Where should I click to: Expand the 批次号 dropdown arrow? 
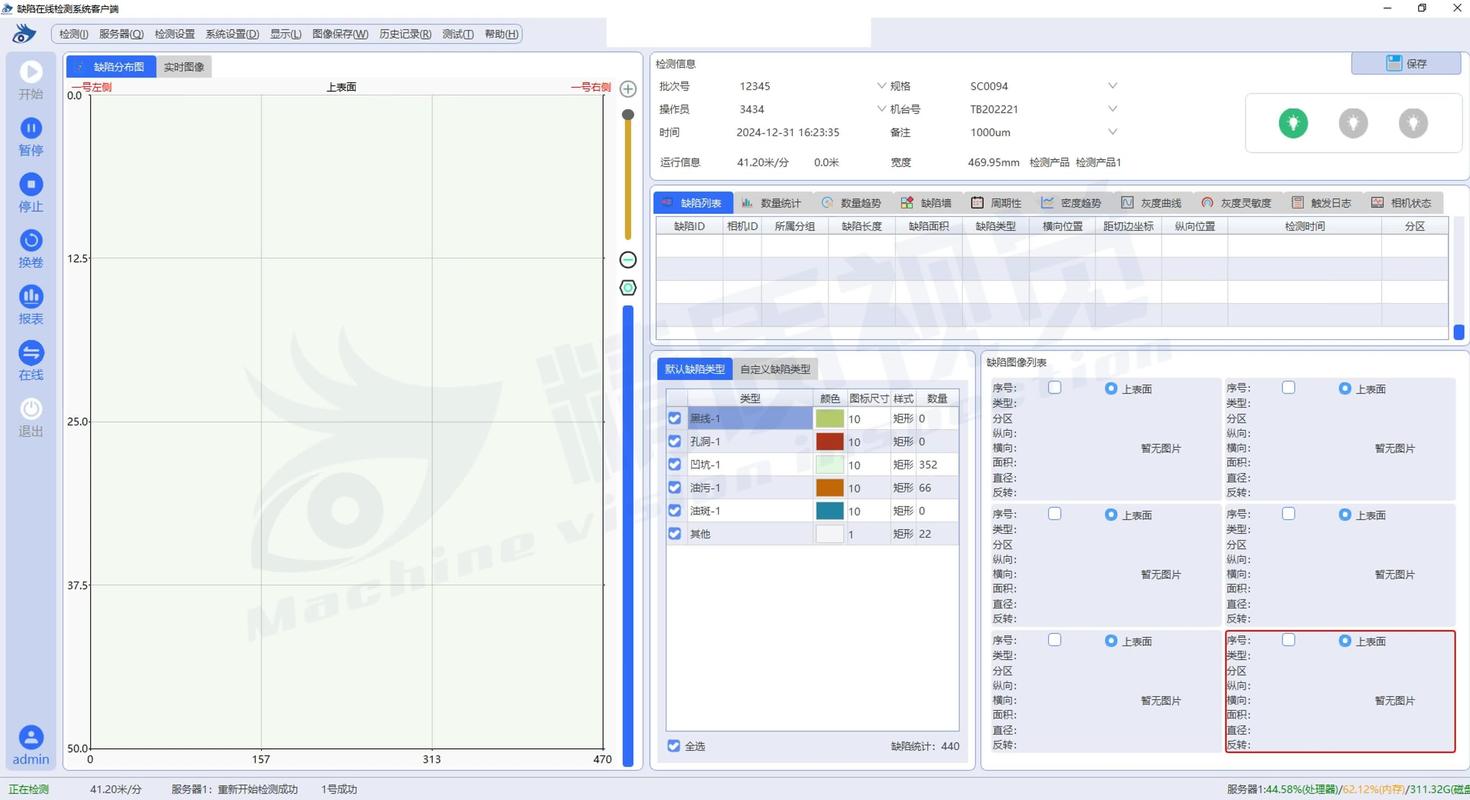(881, 86)
